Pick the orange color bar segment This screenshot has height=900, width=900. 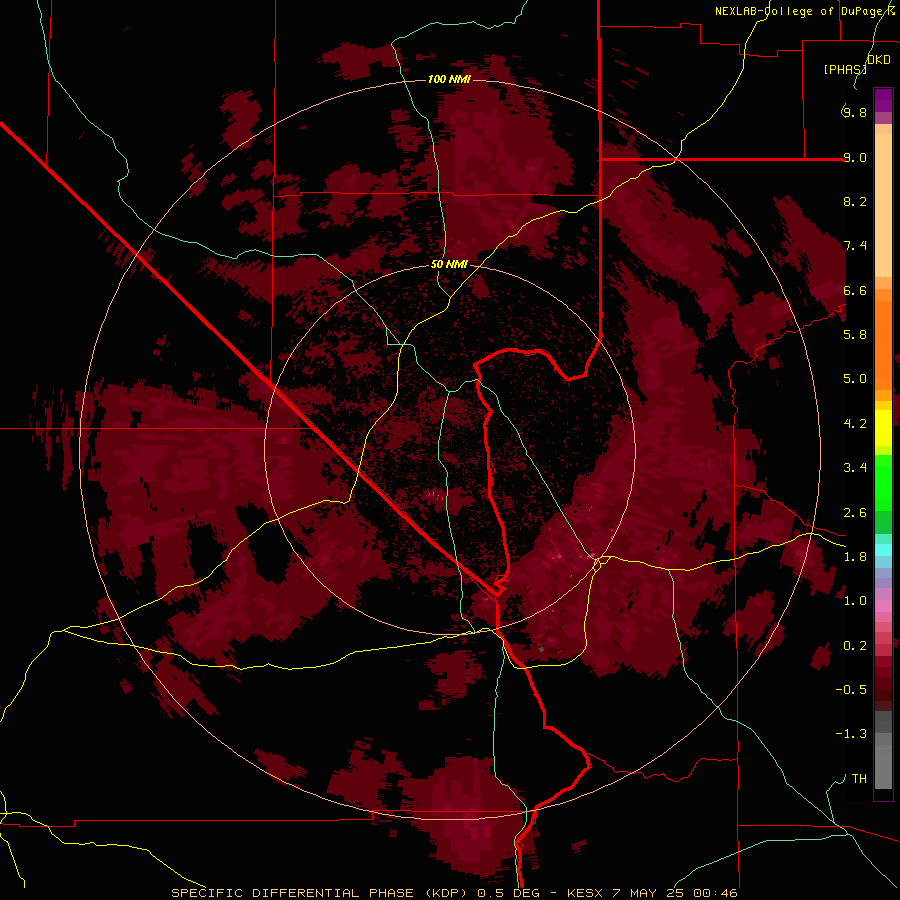tap(883, 346)
